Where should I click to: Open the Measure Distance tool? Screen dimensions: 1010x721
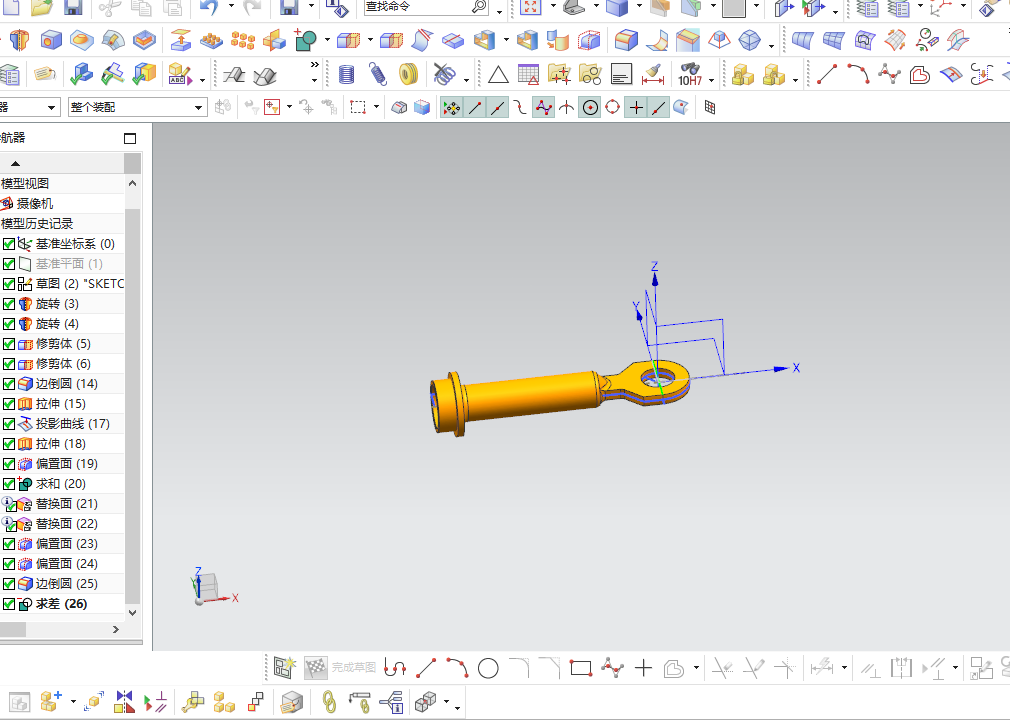pos(653,75)
